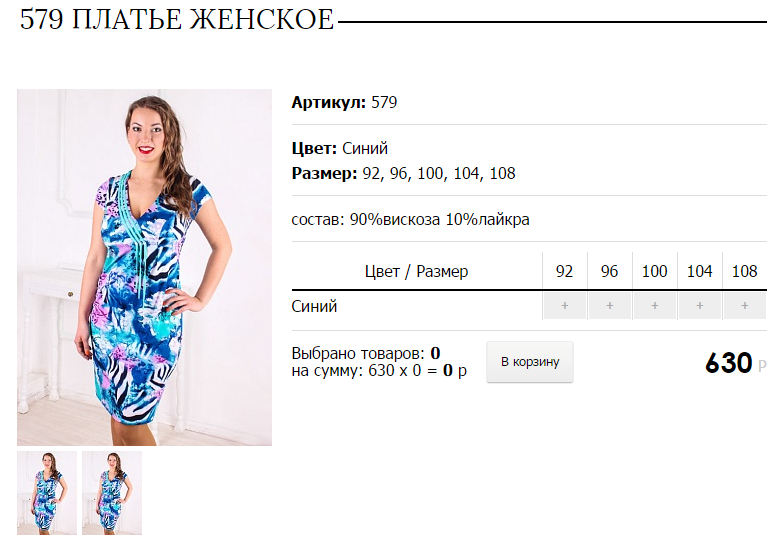Click the состав вискоза лайкра description
771x550 pixels.
[411, 219]
